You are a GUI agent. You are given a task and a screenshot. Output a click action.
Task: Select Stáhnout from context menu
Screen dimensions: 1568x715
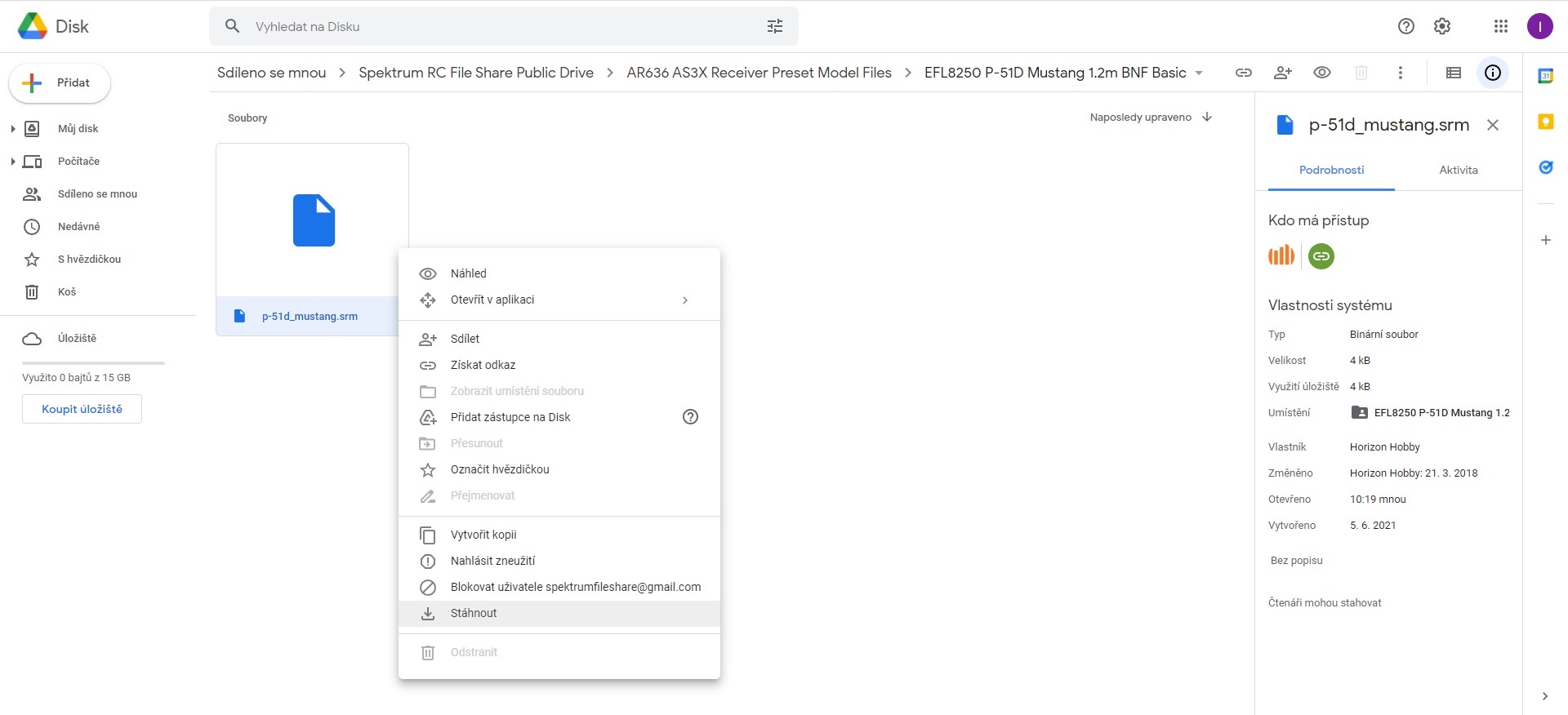point(474,614)
